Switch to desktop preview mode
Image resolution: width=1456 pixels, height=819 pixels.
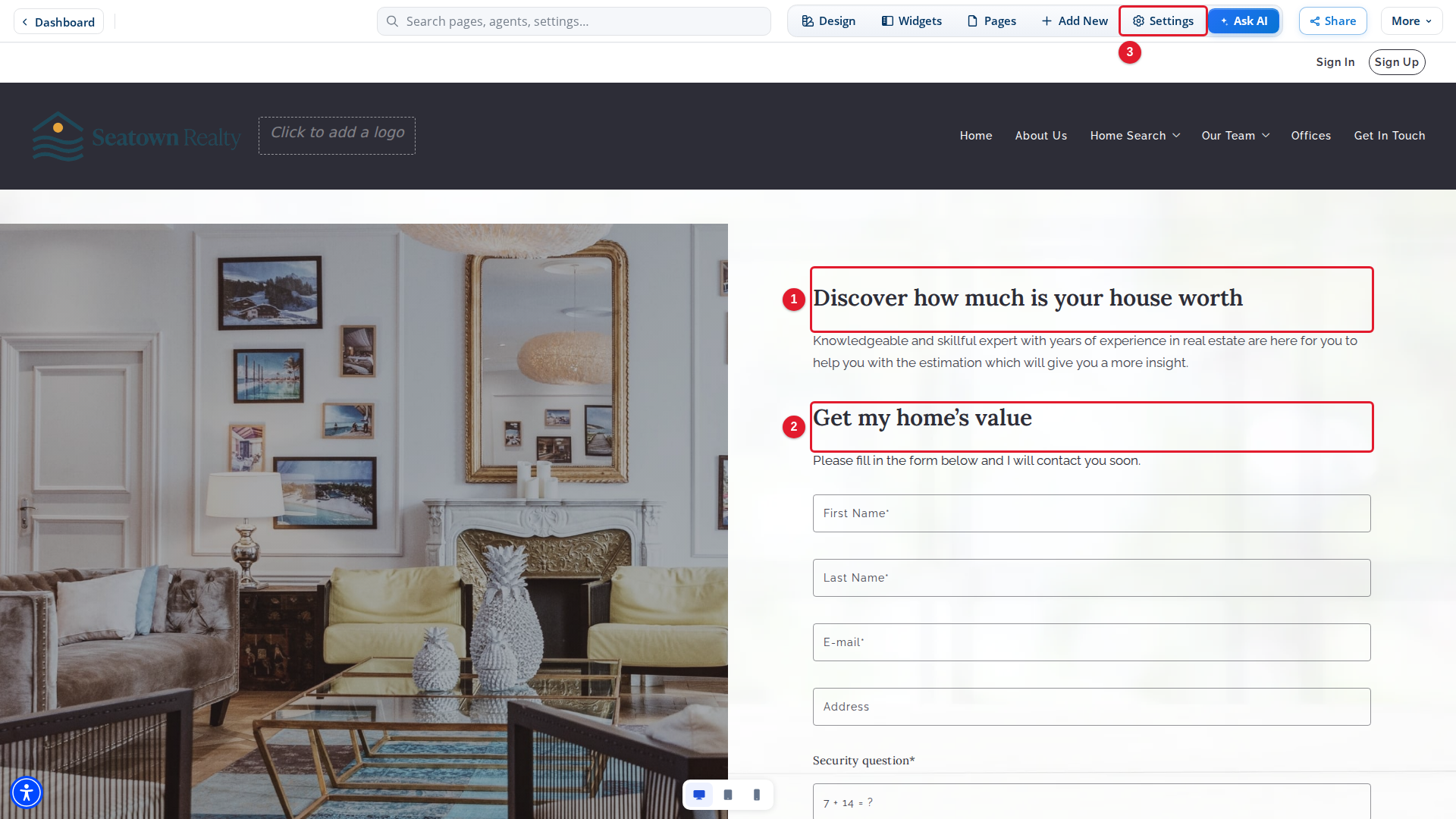tap(699, 795)
